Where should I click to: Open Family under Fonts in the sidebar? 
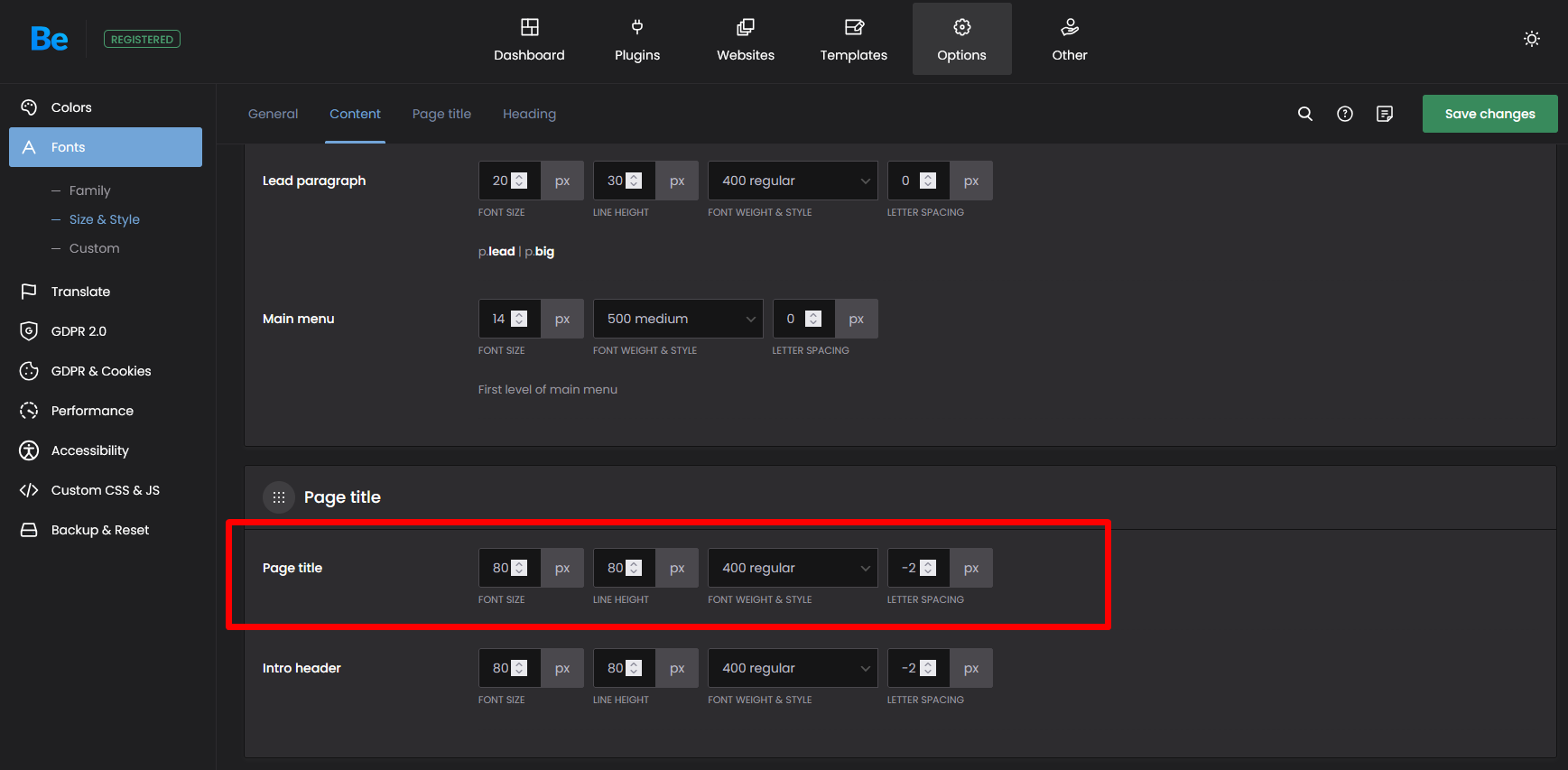point(89,190)
